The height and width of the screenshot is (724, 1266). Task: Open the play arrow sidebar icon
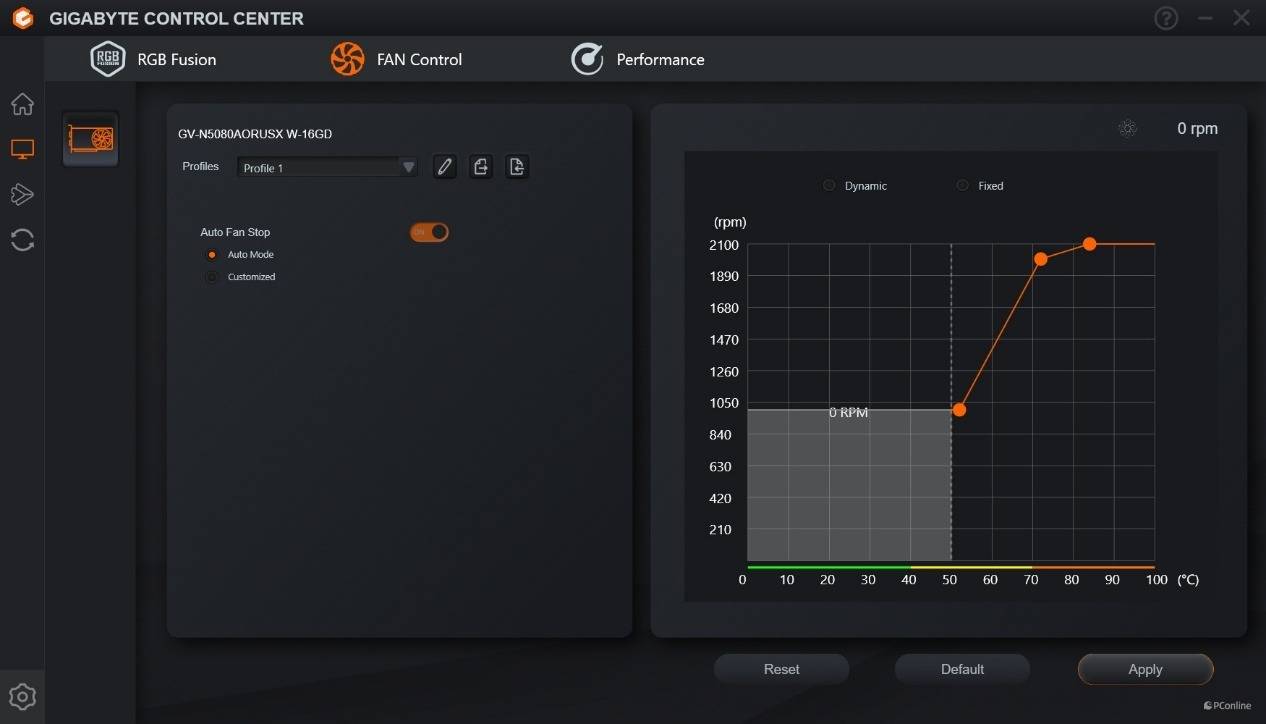22,194
